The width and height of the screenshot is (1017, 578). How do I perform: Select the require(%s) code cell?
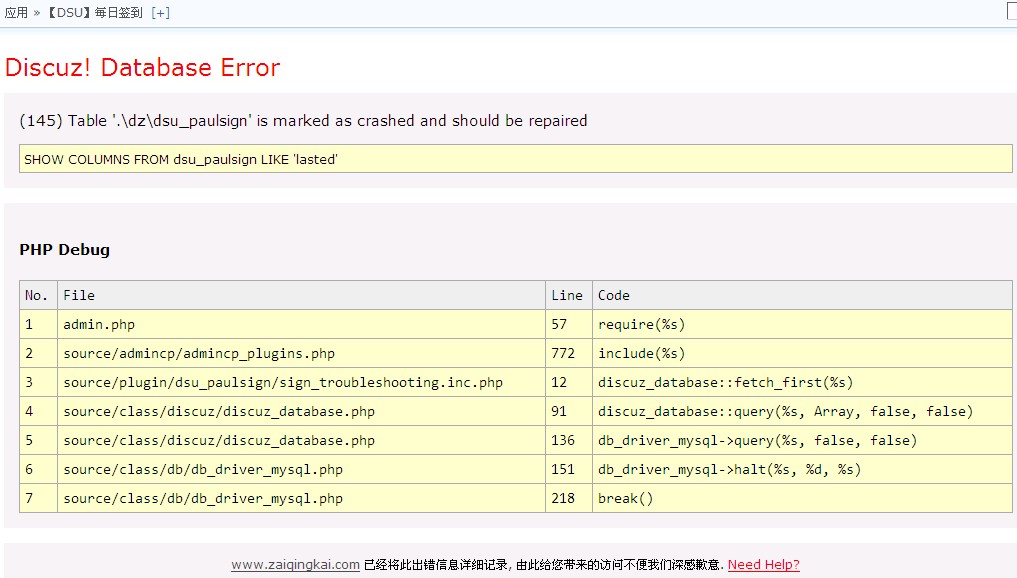(x=802, y=324)
